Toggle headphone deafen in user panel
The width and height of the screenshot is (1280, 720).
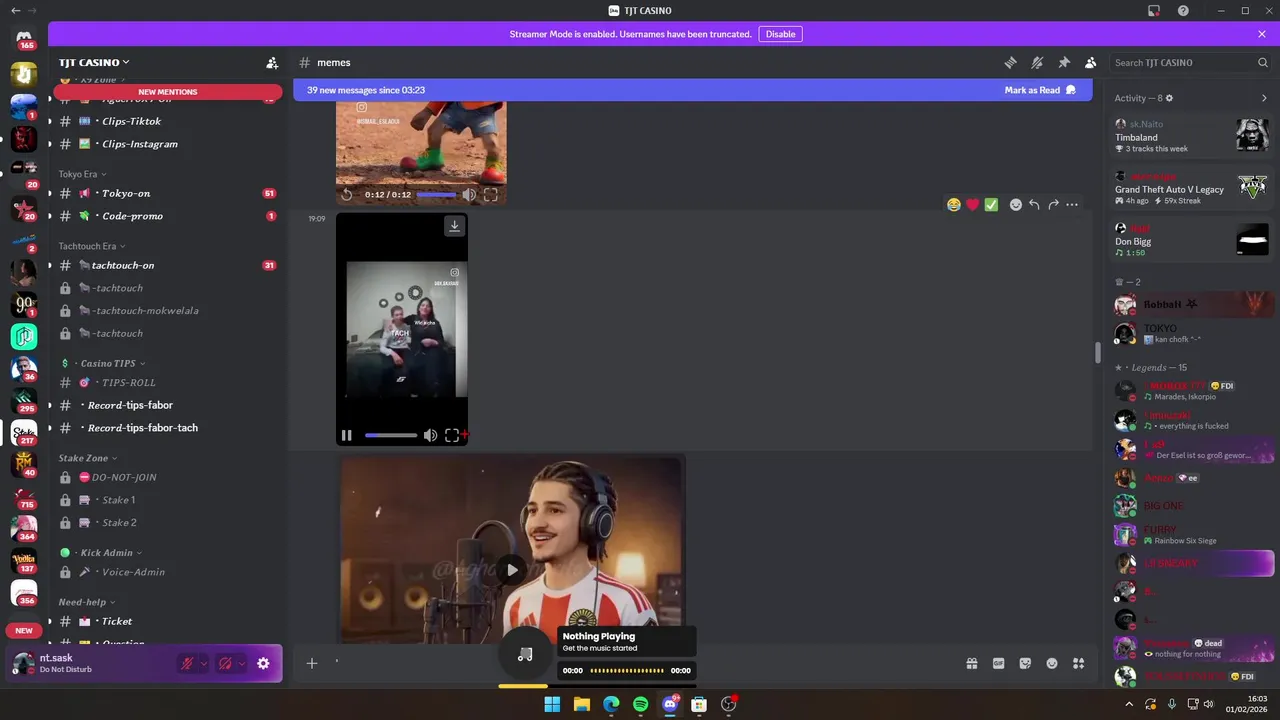225,663
